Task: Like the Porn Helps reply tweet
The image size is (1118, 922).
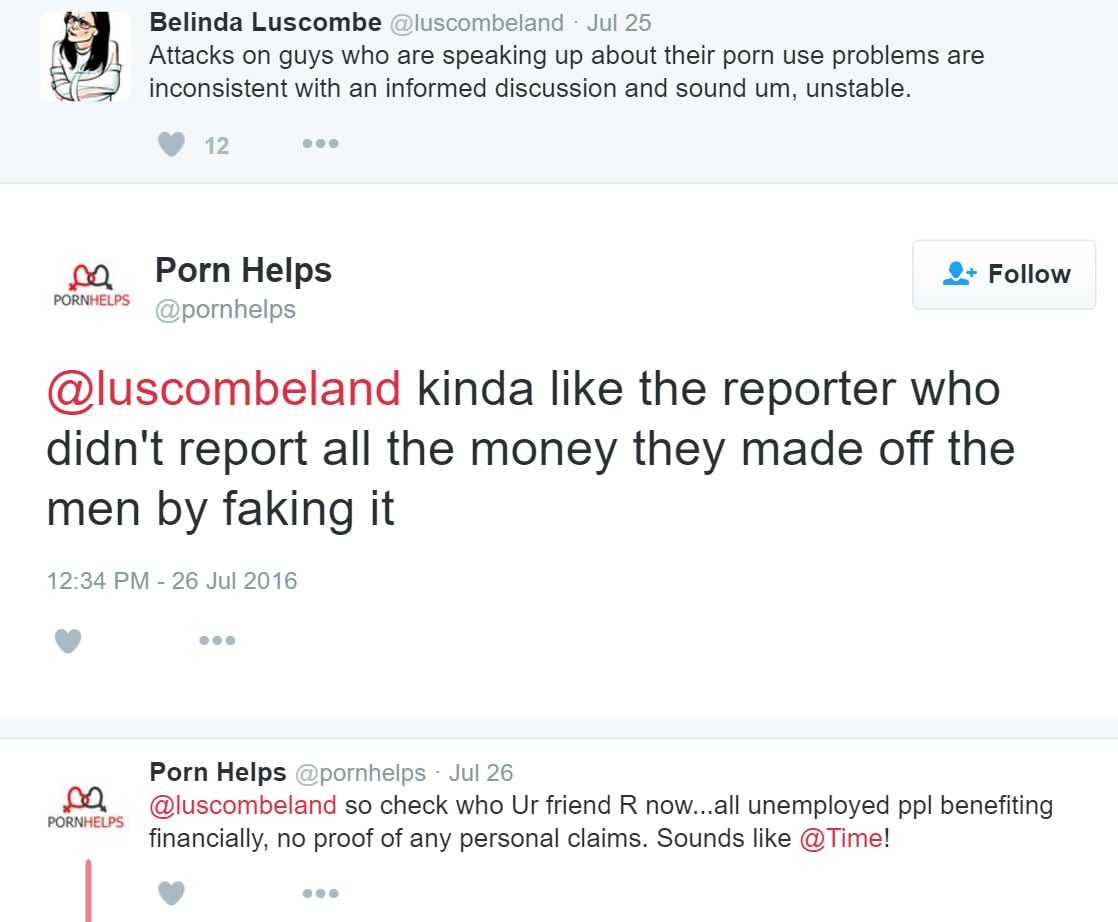Action: tap(172, 892)
